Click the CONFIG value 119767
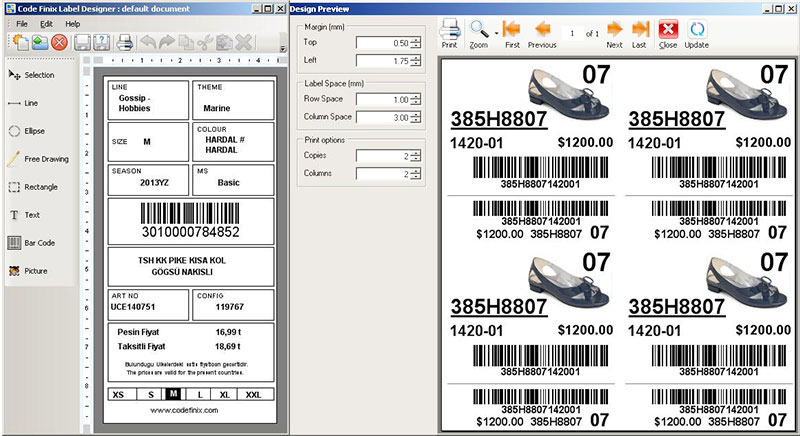This screenshot has height=436, width=800. pos(230,307)
